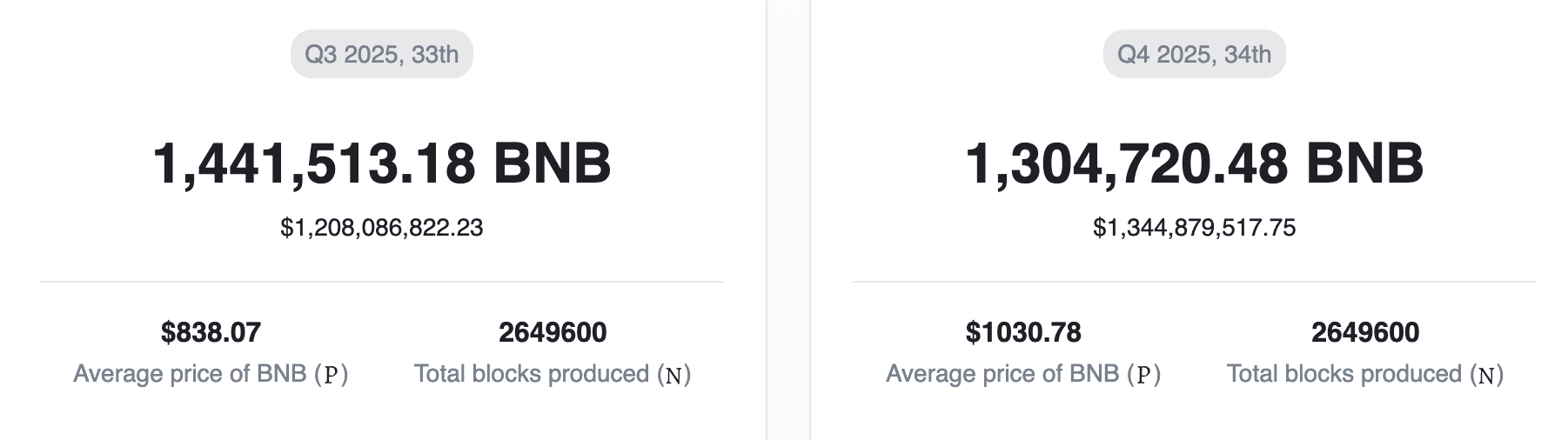Select the 1,304,720.48 BNB burn amount
Image resolution: width=1568 pixels, height=440 pixels.
point(1194,163)
